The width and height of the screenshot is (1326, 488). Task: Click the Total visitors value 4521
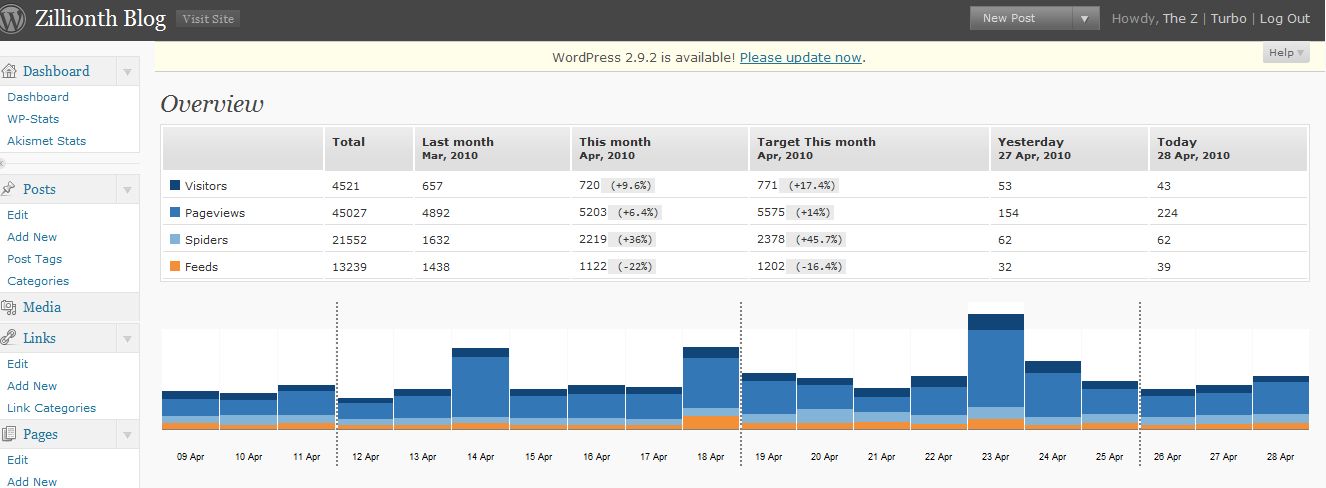346,186
